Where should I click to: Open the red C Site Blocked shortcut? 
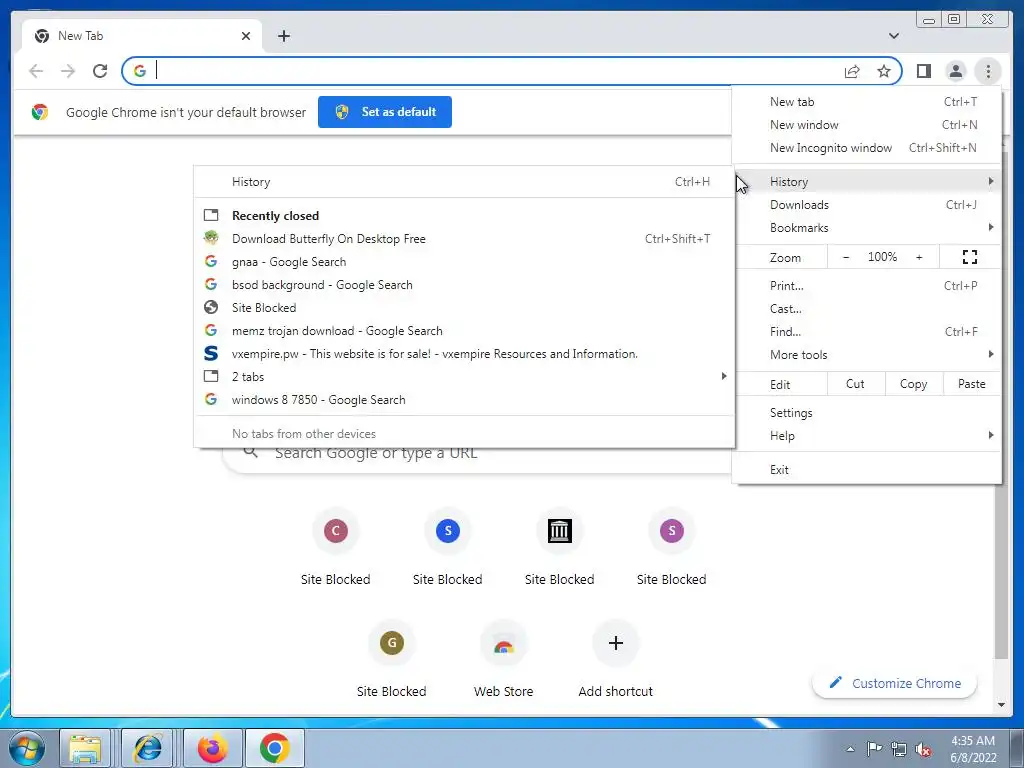[336, 531]
